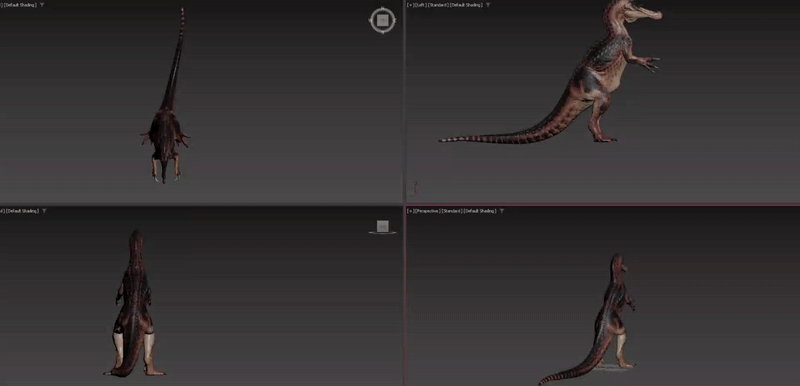Click the axis tripod icon in Left viewport
Screen dimensions: 800x386
point(414,190)
